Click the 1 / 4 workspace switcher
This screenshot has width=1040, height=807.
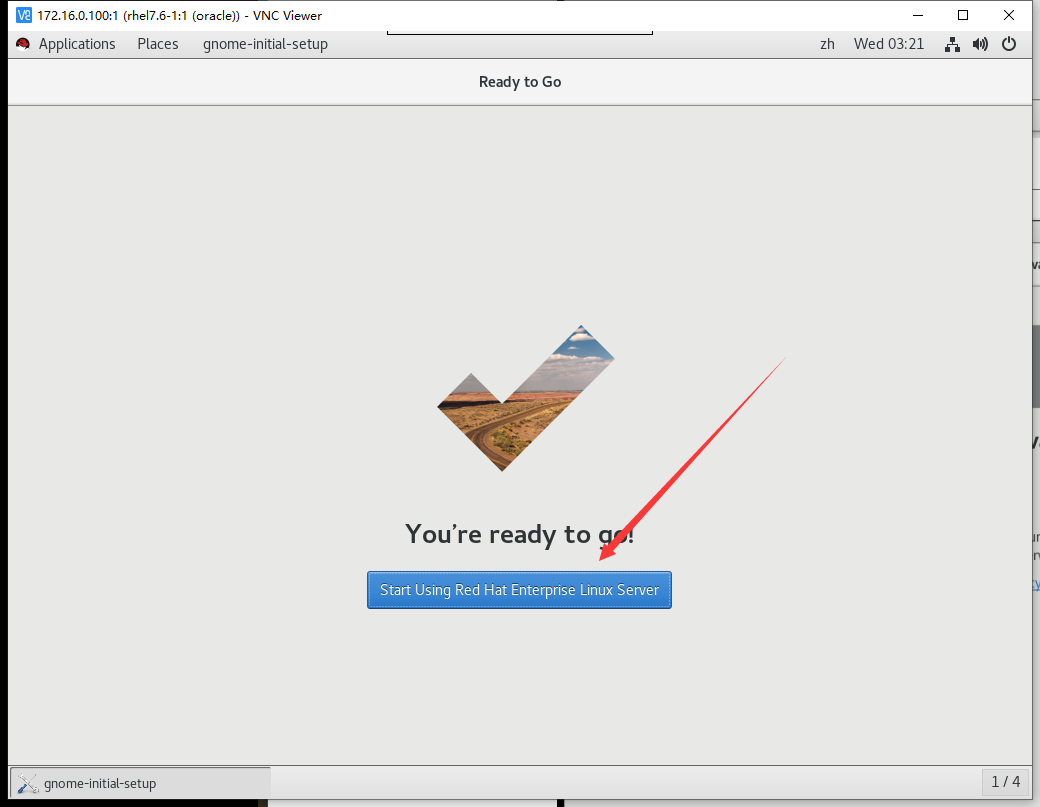tap(1006, 782)
